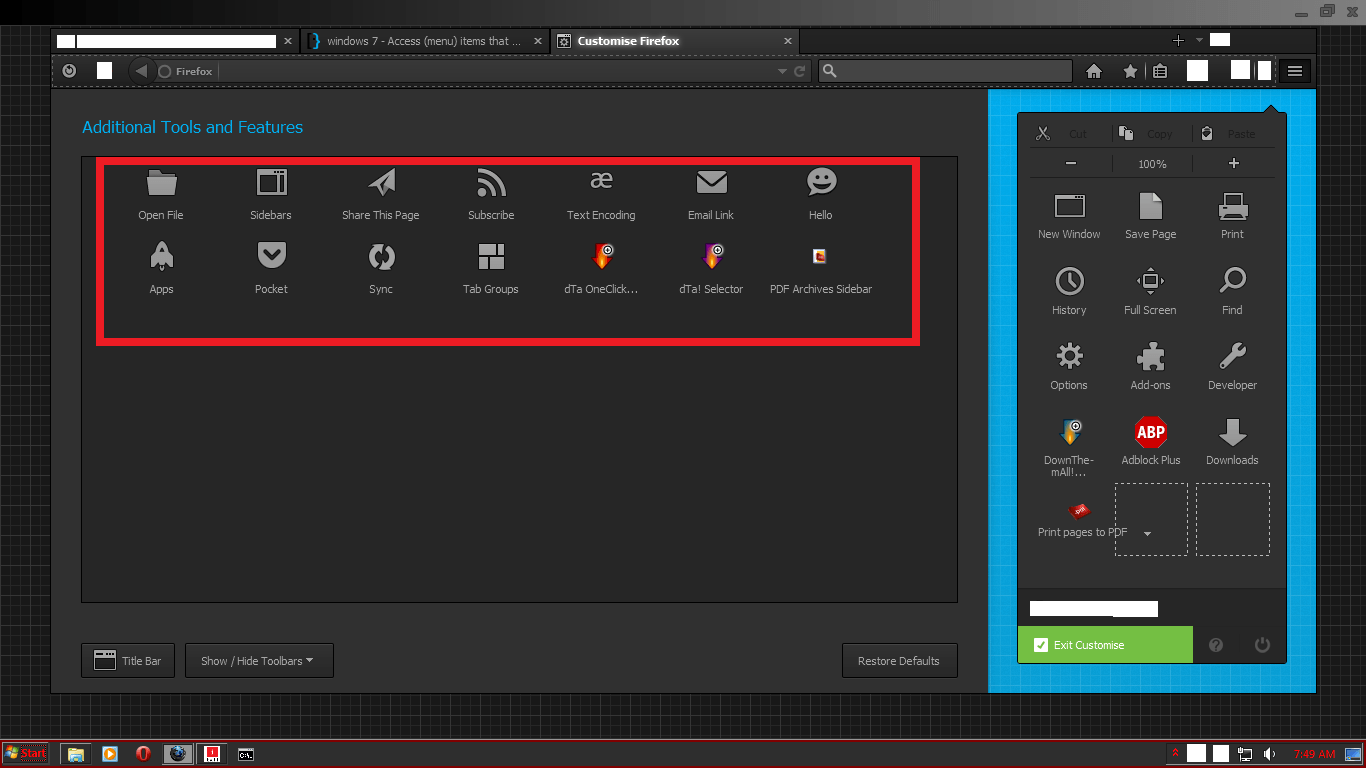Screen dimensions: 1366x768
Task: Click the Home toolbar icon
Action: tap(1094, 71)
